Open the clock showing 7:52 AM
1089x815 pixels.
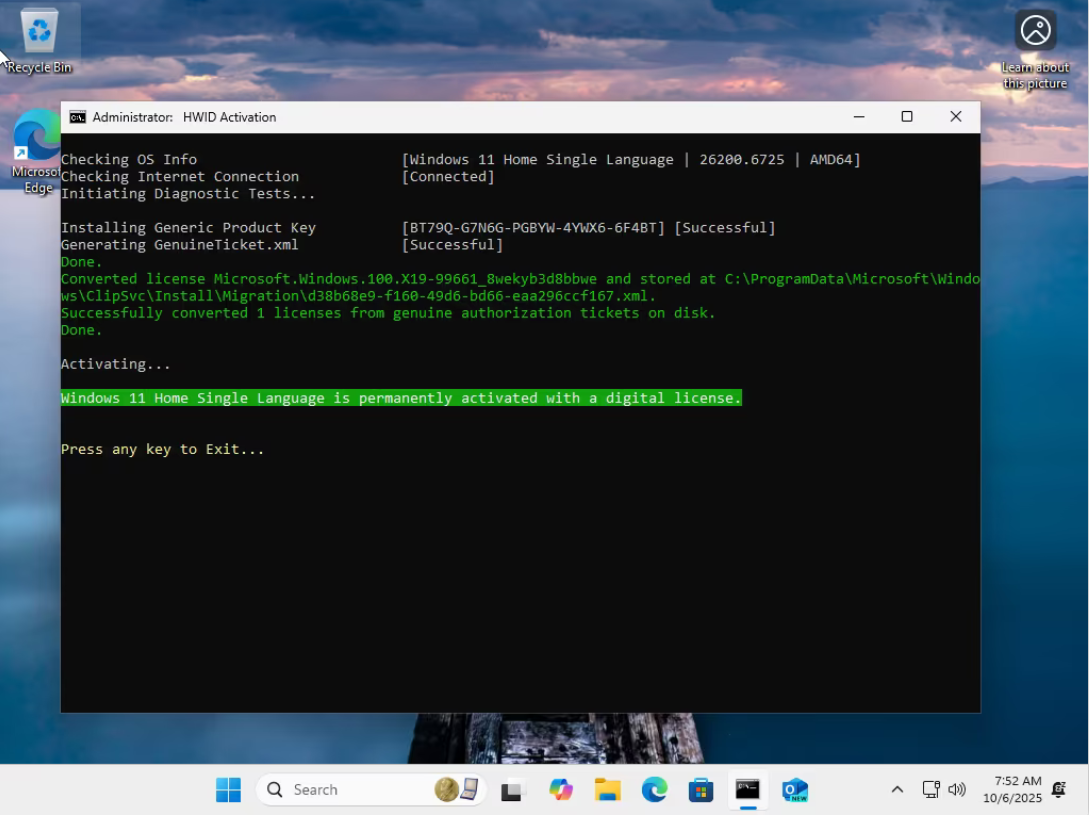pos(1013,789)
